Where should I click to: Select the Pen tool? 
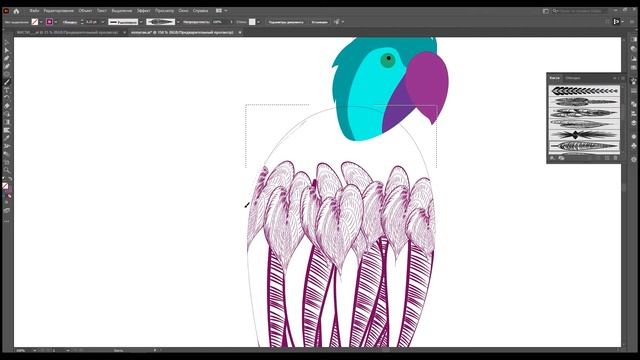tap(7, 58)
